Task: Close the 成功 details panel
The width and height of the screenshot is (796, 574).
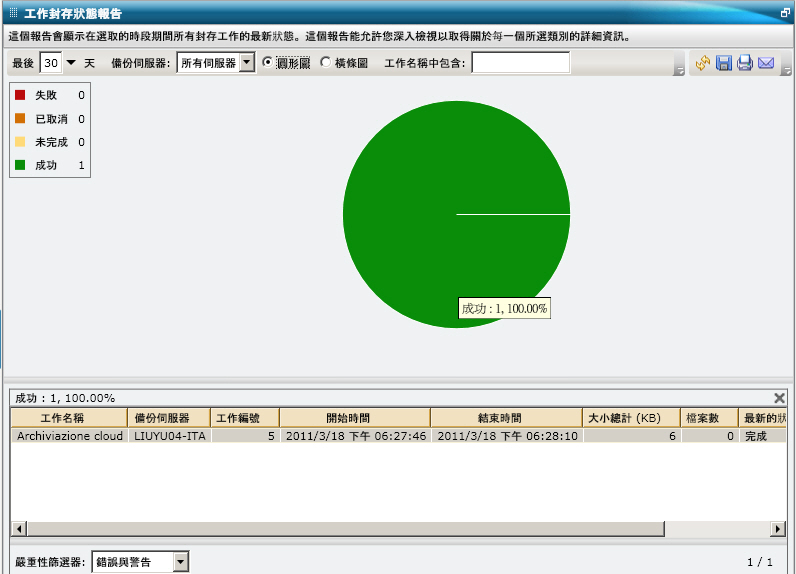Action: click(x=779, y=398)
